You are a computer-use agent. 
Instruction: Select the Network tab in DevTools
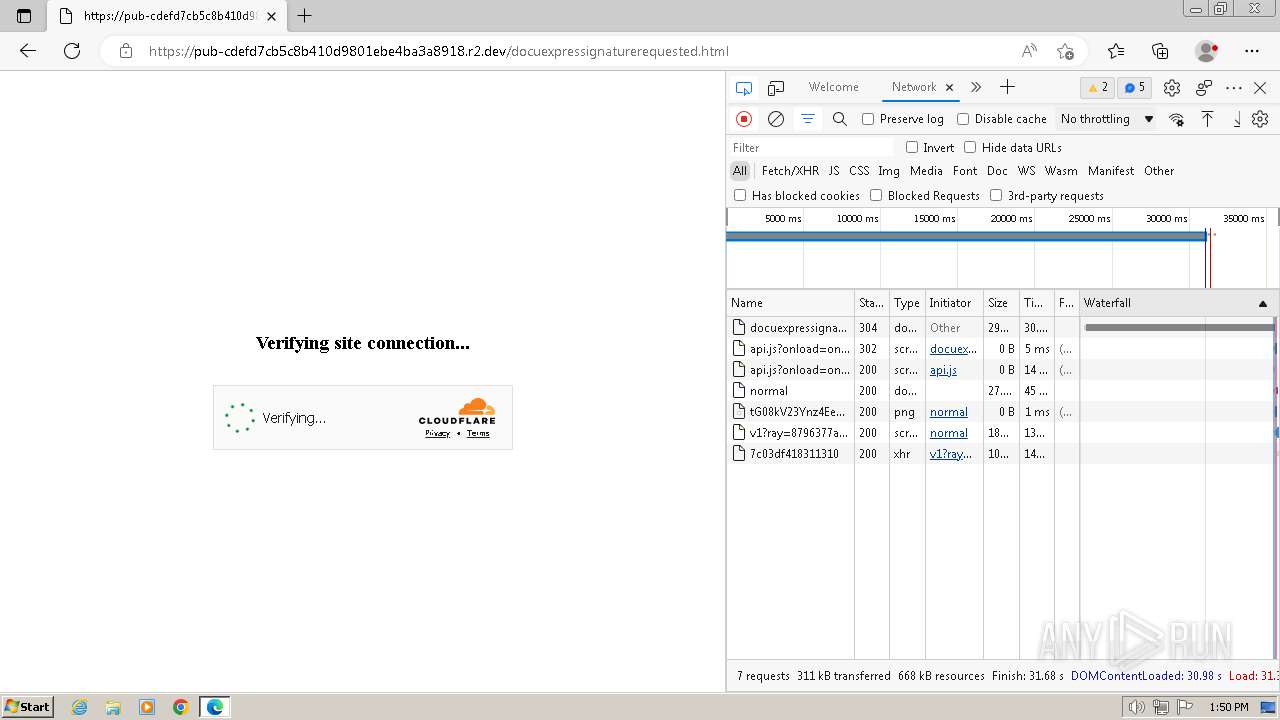point(914,87)
